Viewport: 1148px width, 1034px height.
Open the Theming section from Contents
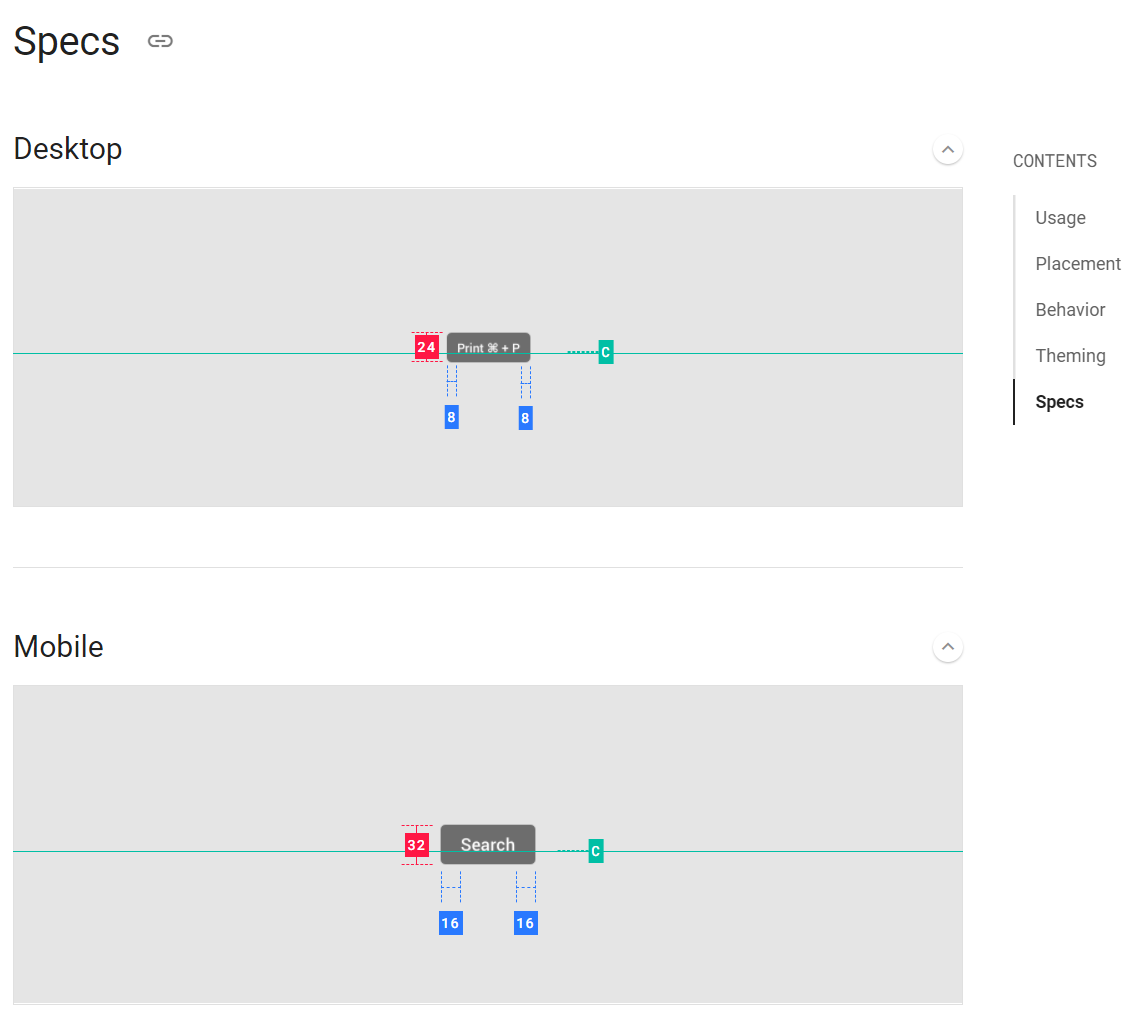point(1070,355)
